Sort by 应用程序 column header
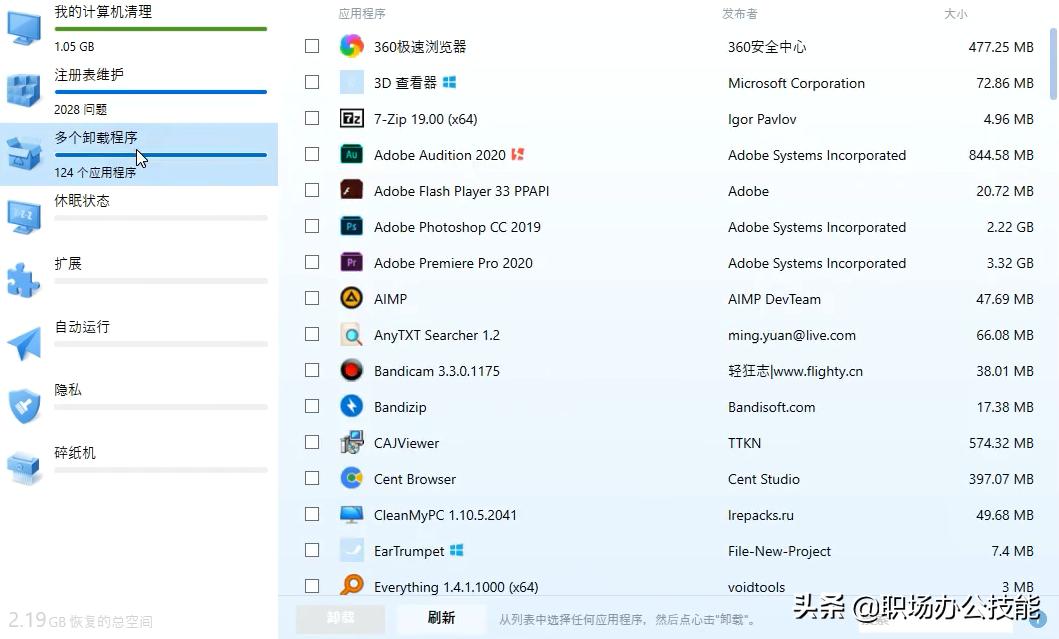The width and height of the screenshot is (1059, 639). [x=362, y=14]
